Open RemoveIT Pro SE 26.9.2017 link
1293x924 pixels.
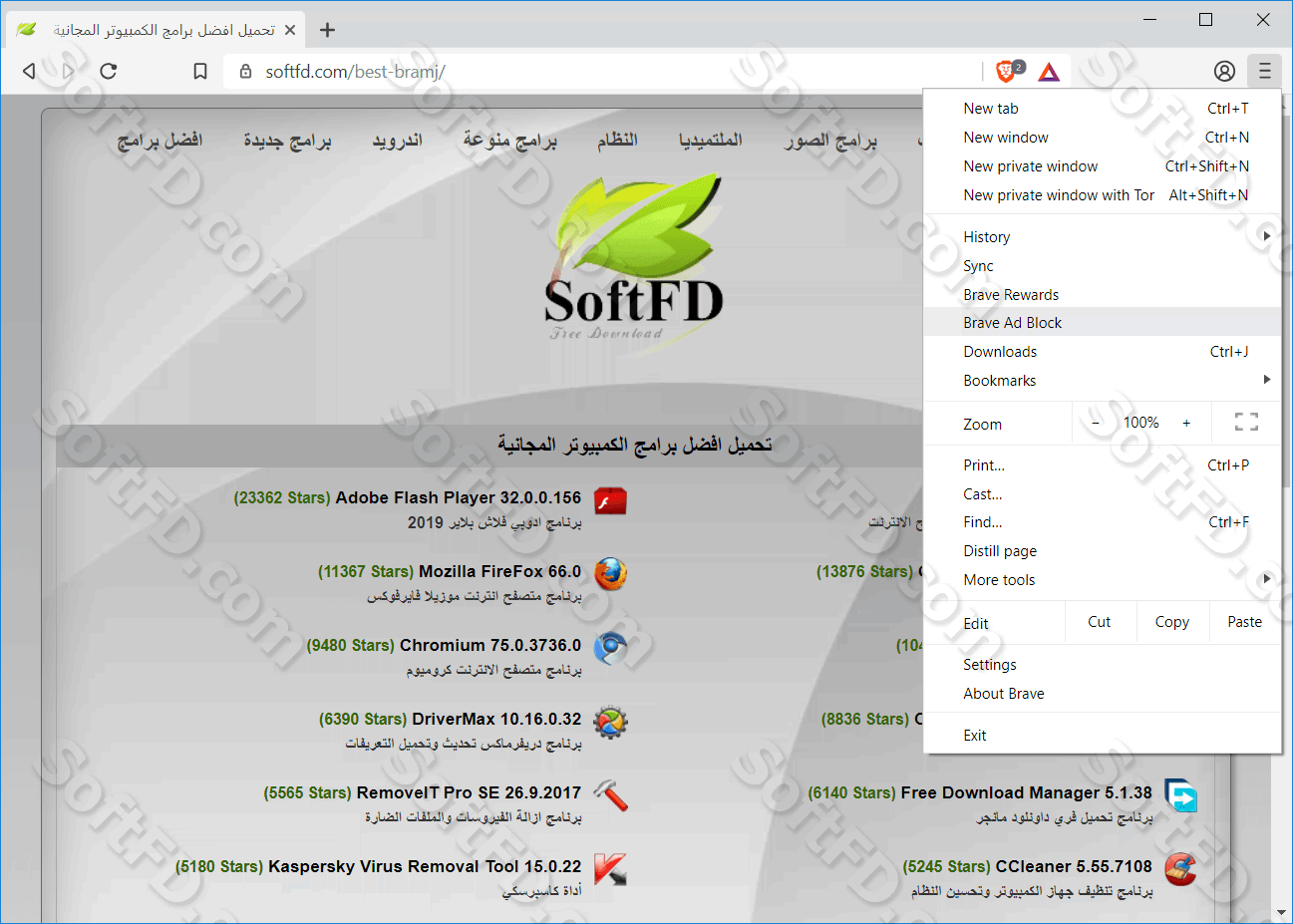point(469,792)
